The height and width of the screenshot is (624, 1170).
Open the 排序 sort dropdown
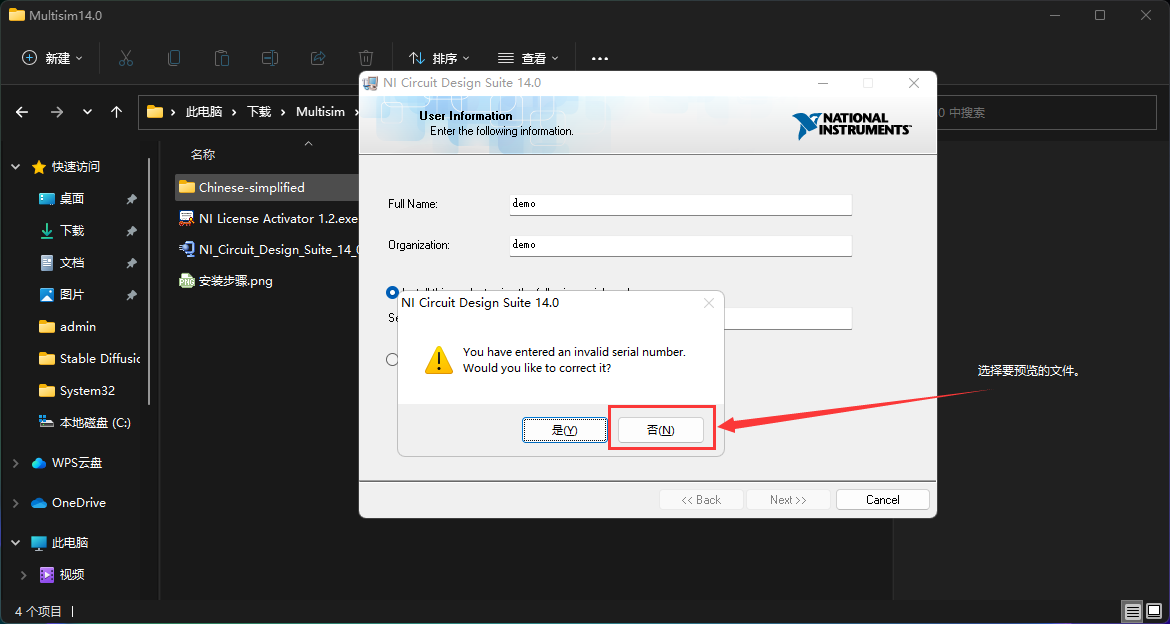click(439, 57)
